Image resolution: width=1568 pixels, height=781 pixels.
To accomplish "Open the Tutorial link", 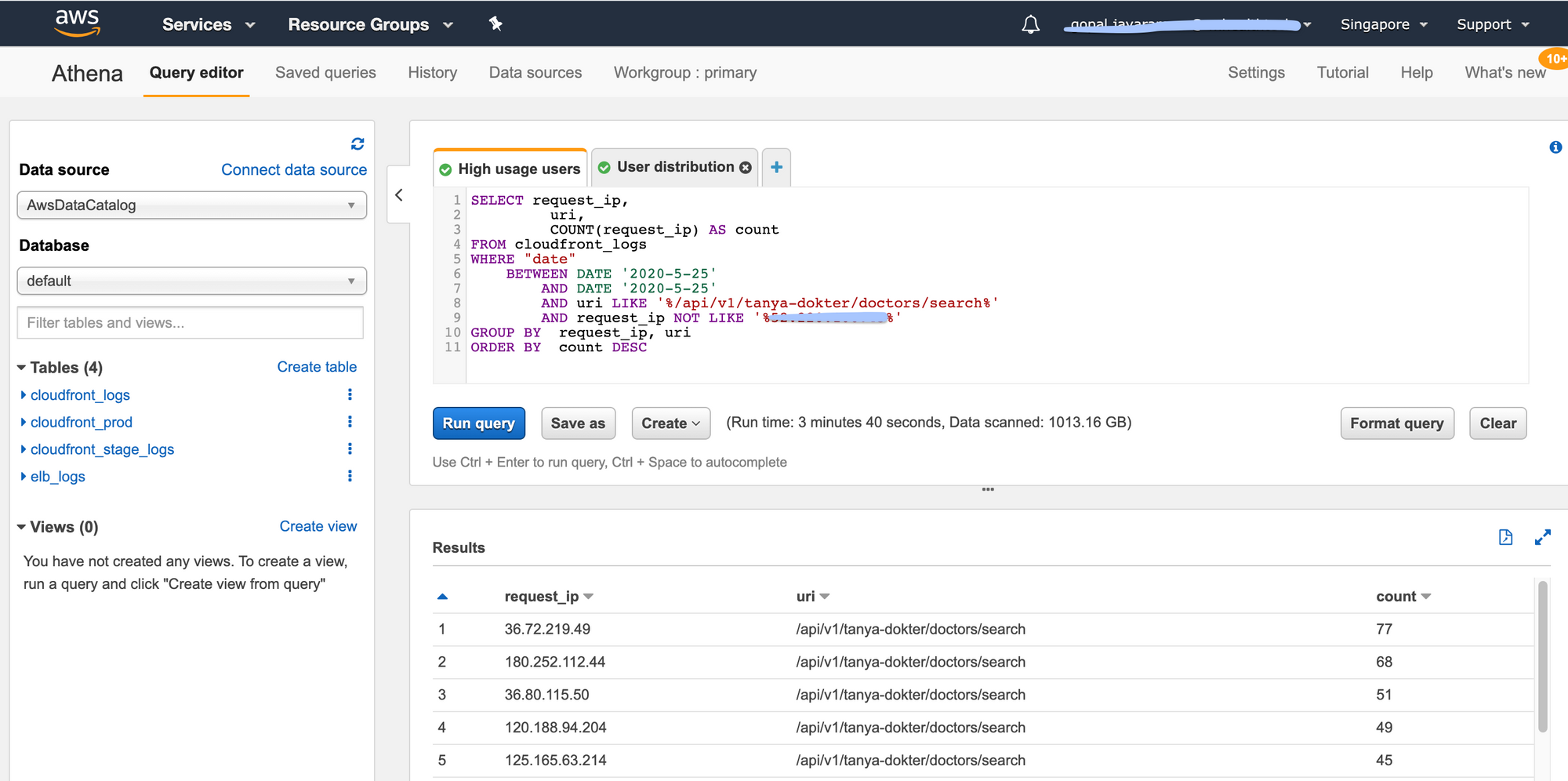I will [x=1342, y=73].
